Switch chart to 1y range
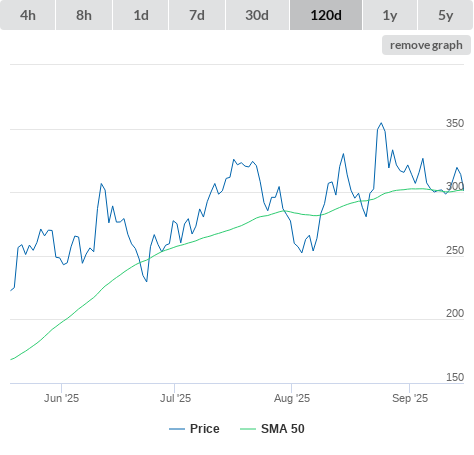Viewport: 474px width, 455px height. 390,15
